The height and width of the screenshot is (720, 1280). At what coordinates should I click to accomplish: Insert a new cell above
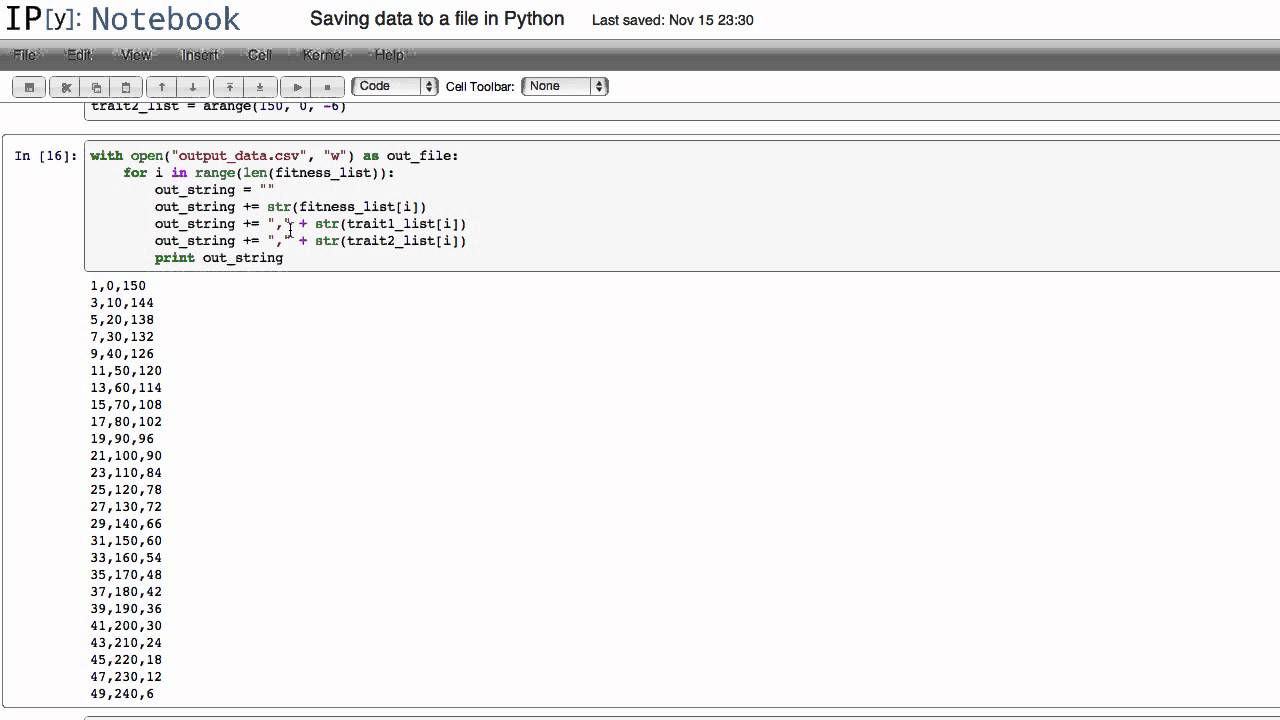[x=229, y=86]
